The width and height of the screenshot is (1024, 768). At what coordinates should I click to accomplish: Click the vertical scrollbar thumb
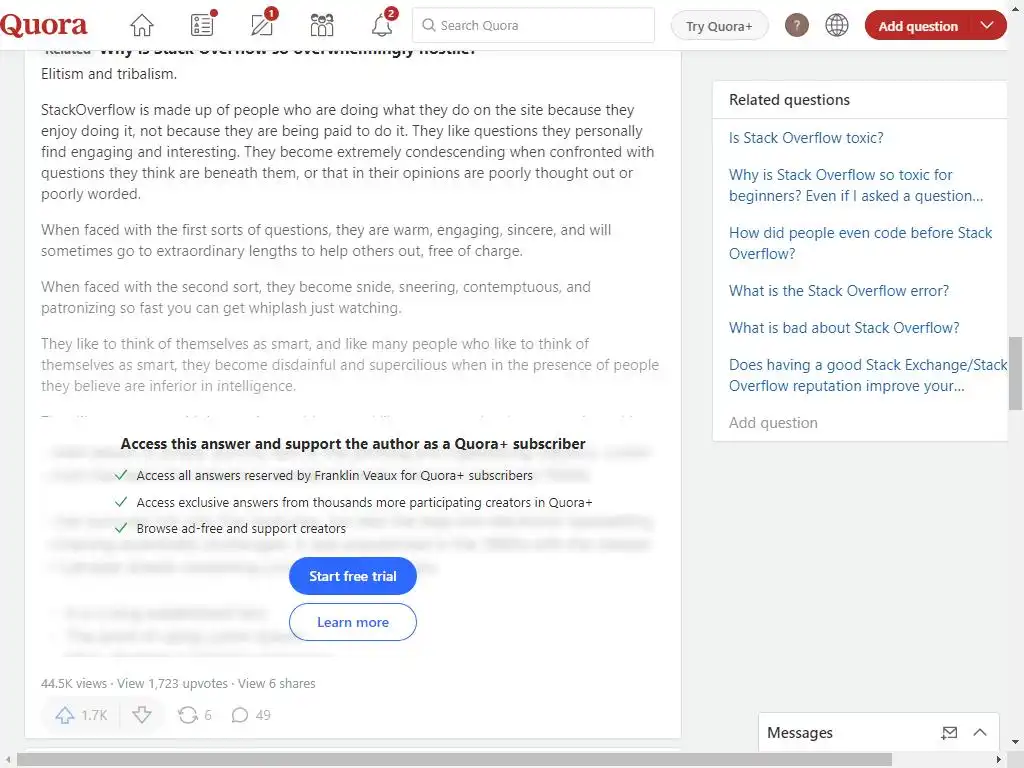click(x=1015, y=373)
